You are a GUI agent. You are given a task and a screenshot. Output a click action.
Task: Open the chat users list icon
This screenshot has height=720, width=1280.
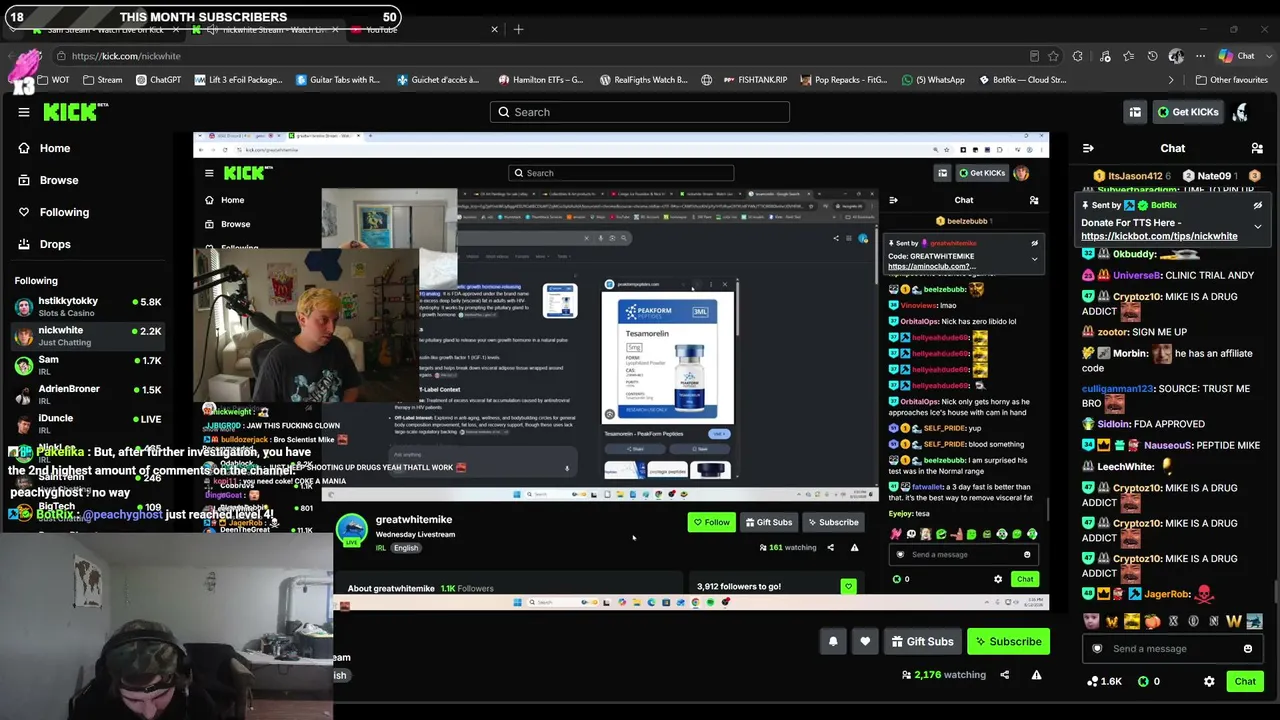(1257, 148)
